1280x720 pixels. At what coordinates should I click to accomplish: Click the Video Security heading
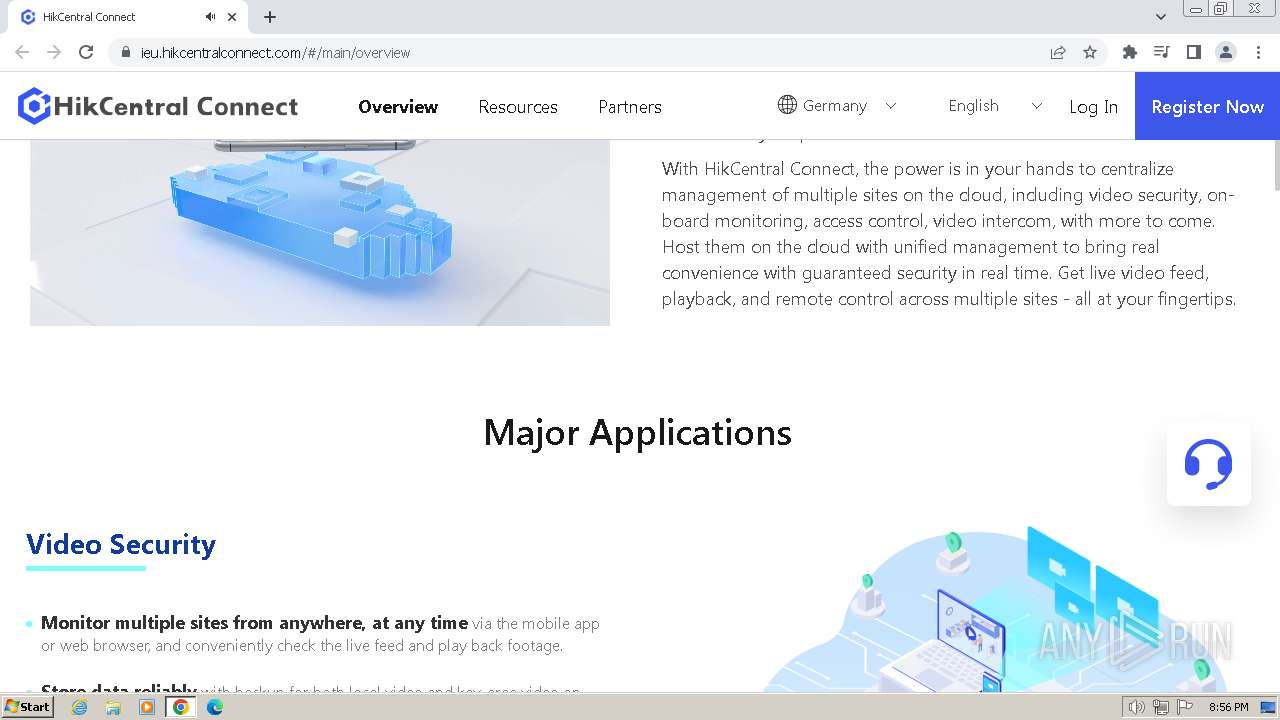coord(121,544)
